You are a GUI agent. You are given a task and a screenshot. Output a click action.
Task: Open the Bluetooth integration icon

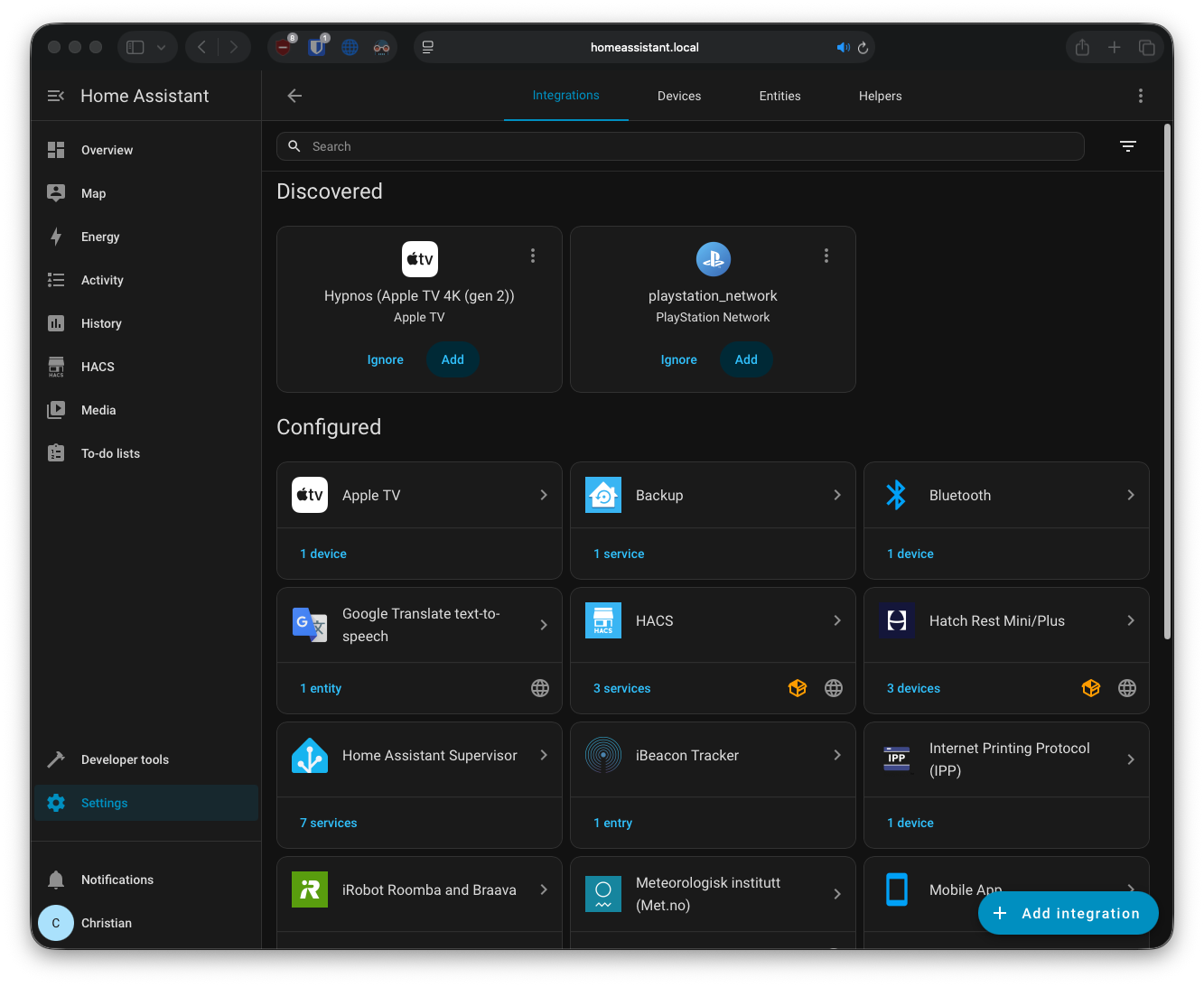(896, 495)
